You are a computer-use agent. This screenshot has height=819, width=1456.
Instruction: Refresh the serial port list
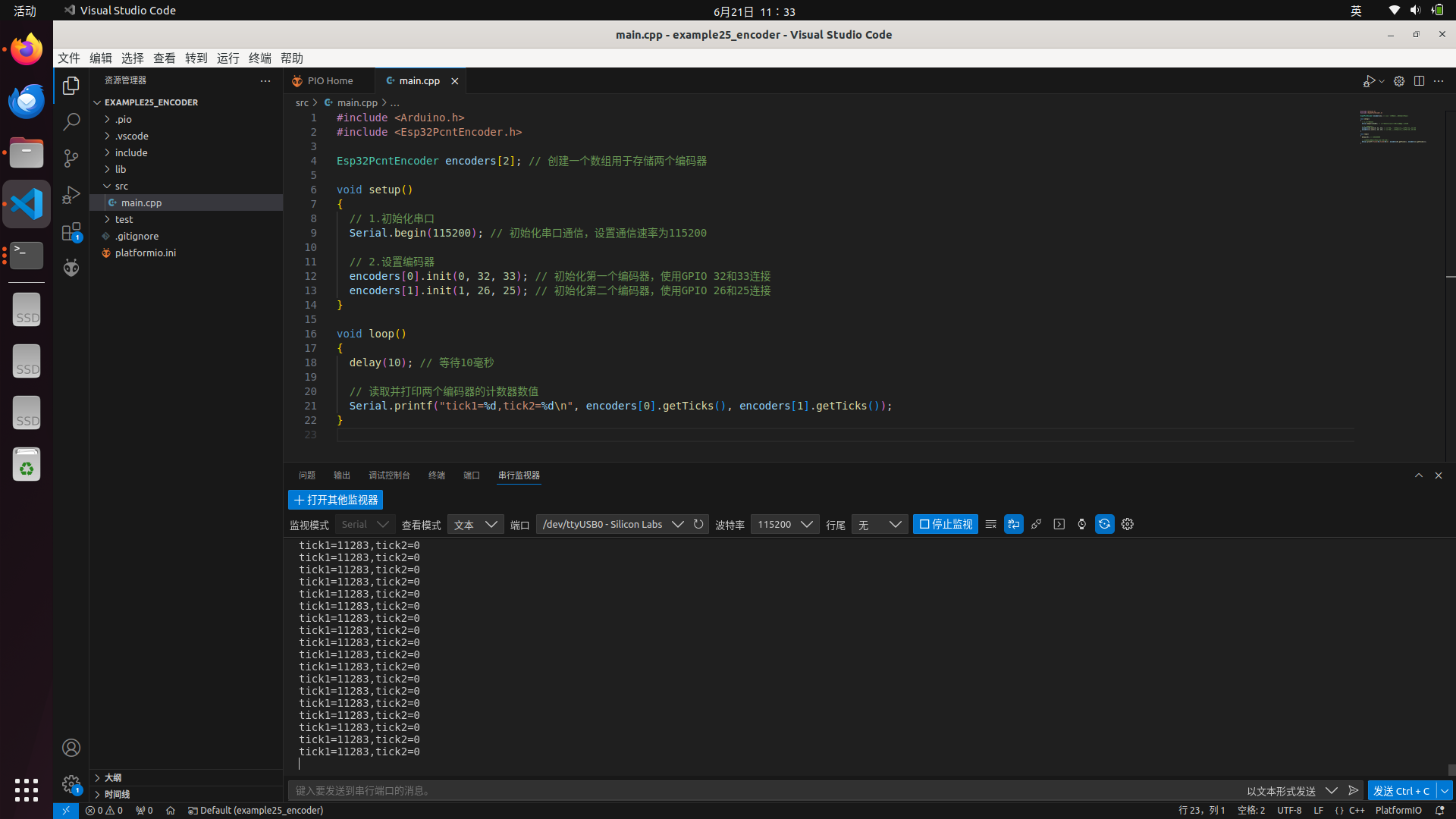[x=698, y=524]
